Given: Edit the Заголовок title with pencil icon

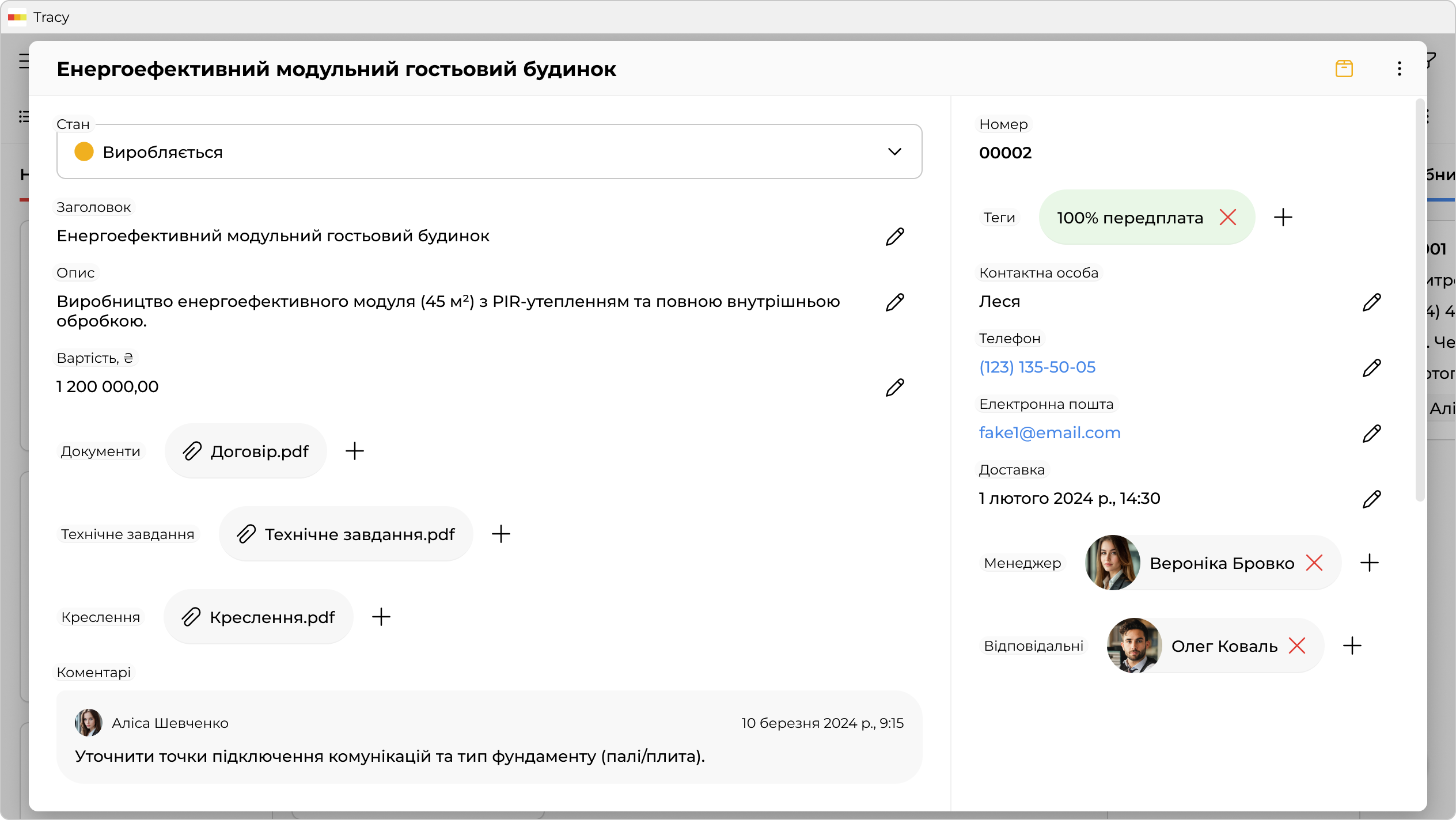Looking at the screenshot, I should tap(894, 236).
